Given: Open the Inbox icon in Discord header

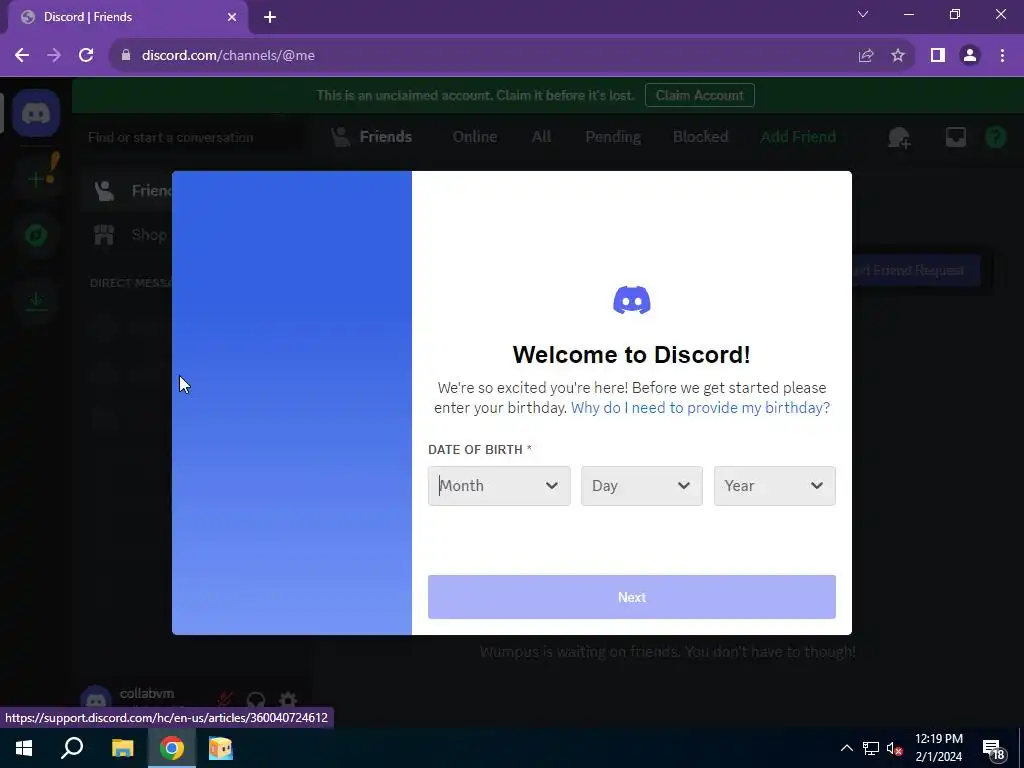Looking at the screenshot, I should click(955, 137).
